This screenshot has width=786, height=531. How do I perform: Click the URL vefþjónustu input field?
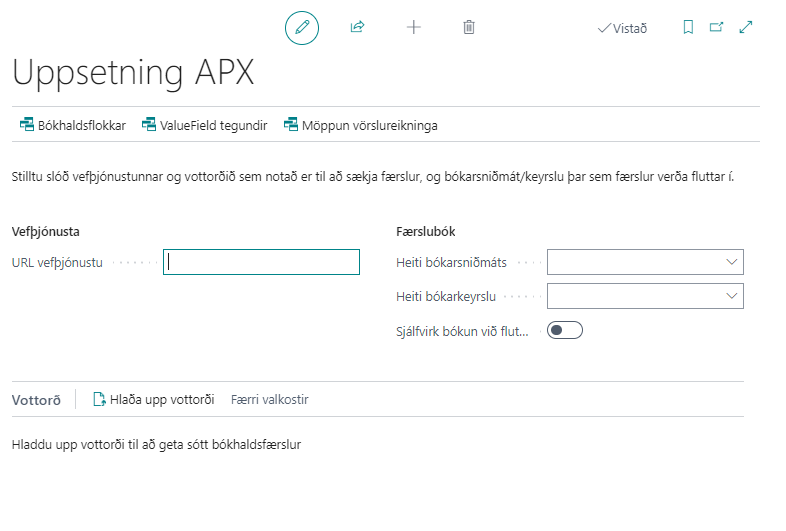point(261,262)
